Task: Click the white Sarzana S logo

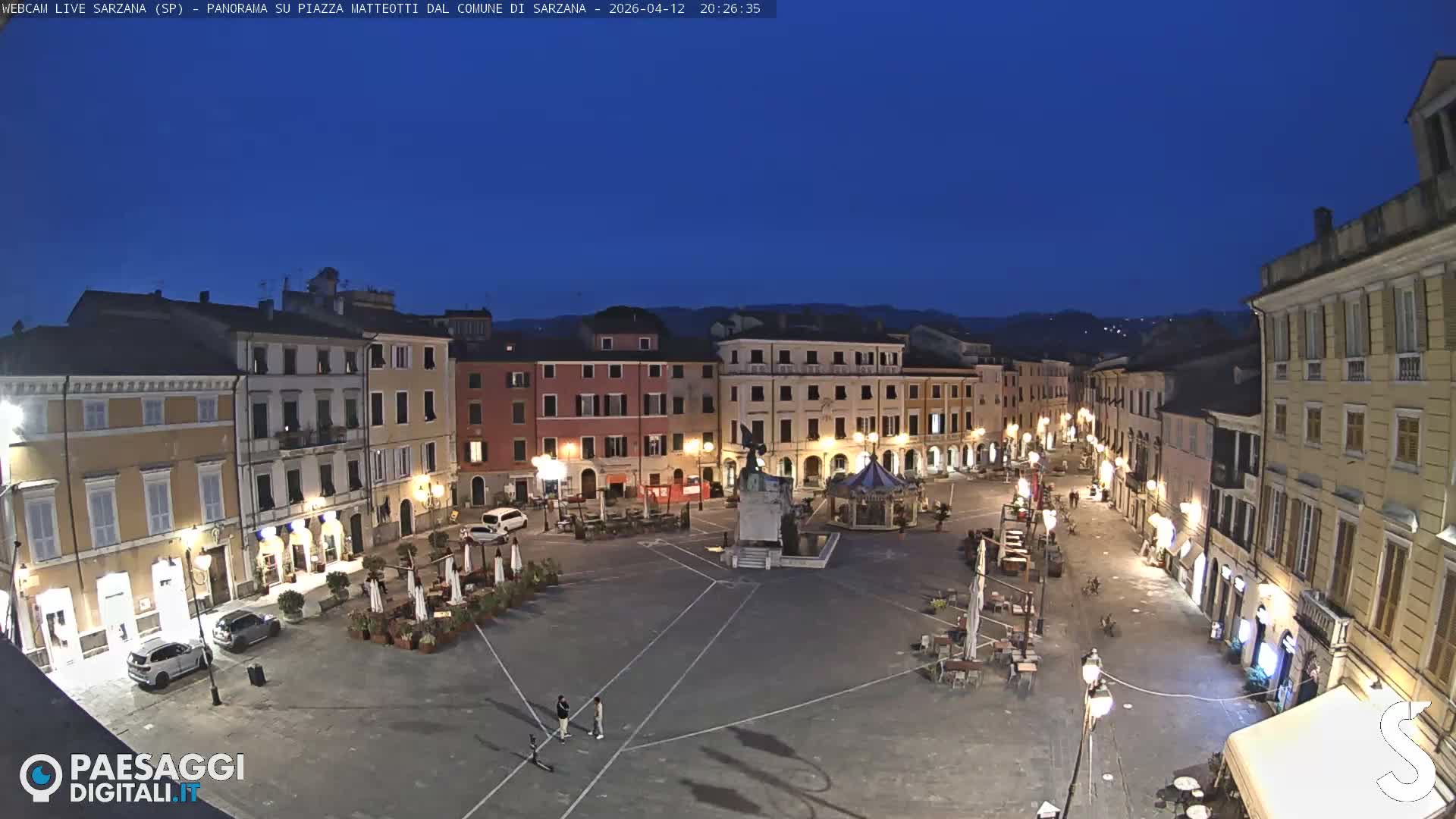Action: coord(1405,751)
